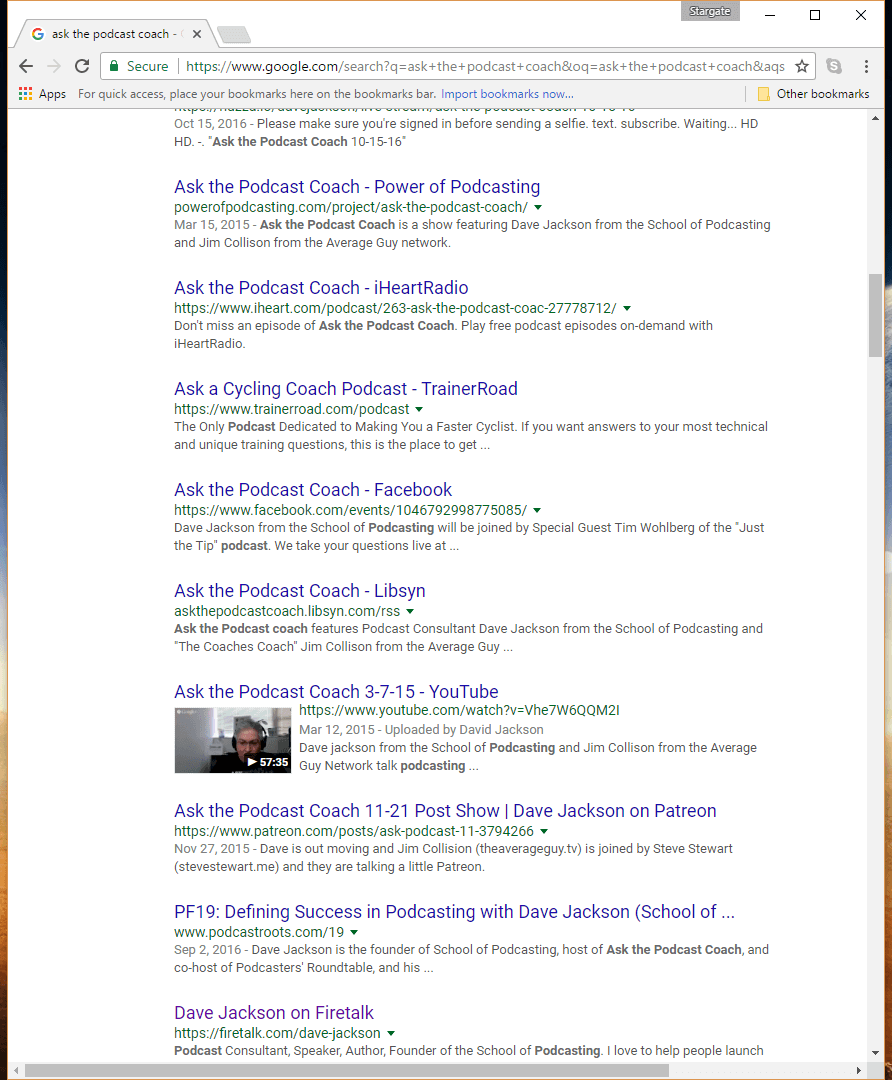The width and height of the screenshot is (892, 1080).
Task: Close the 'ask the podcast coach' tab
Action: pyautogui.click(x=197, y=34)
